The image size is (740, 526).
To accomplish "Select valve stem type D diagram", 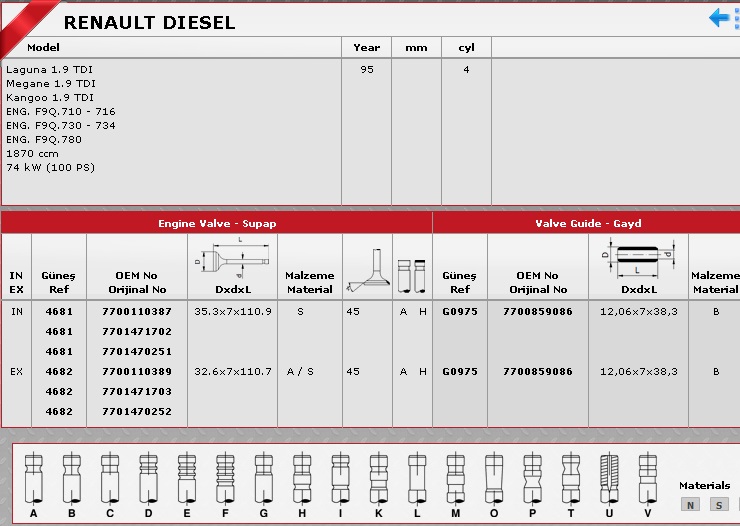I will pyautogui.click(x=148, y=479).
